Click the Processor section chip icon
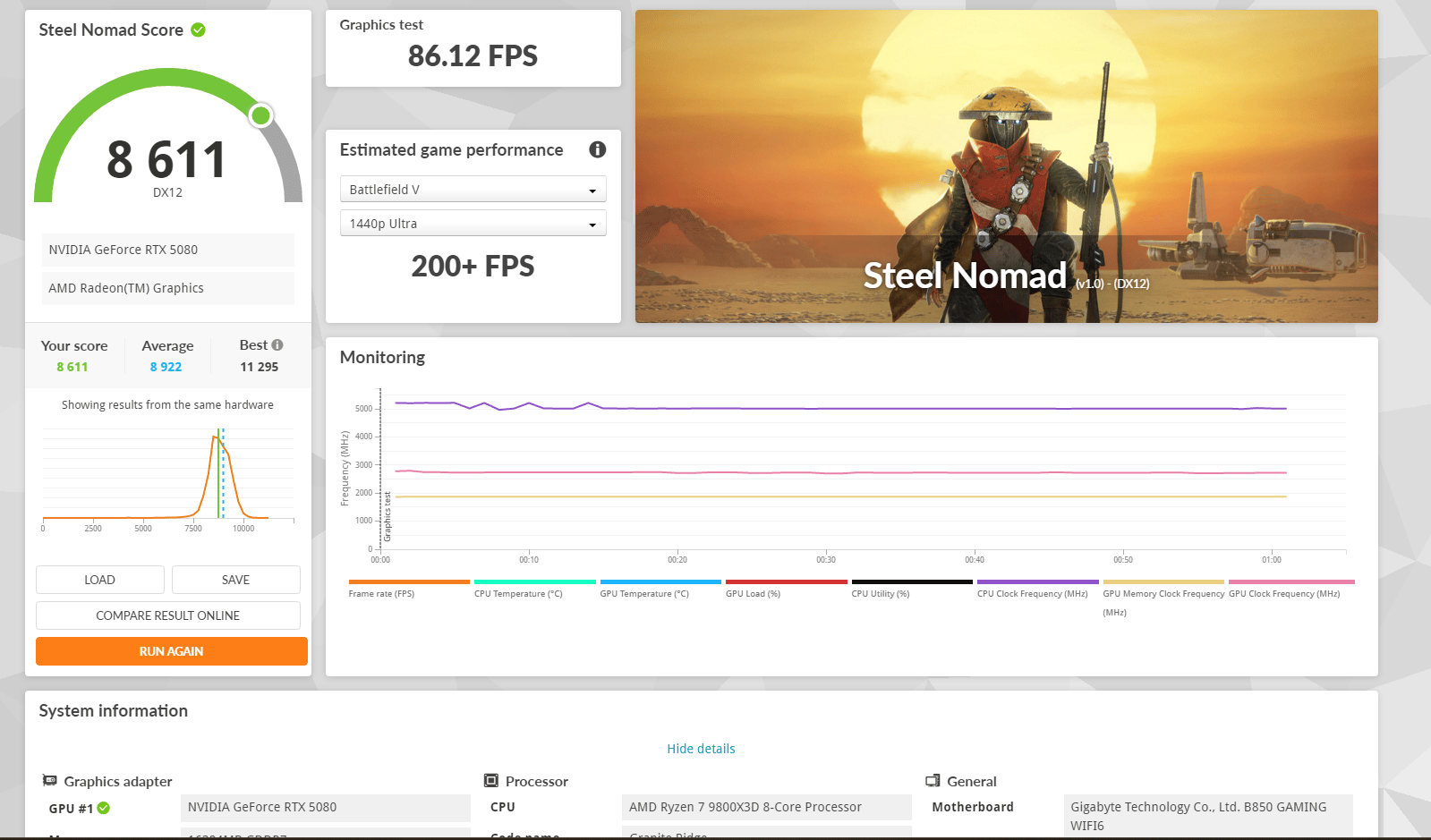The height and width of the screenshot is (840, 1431). pos(490,781)
